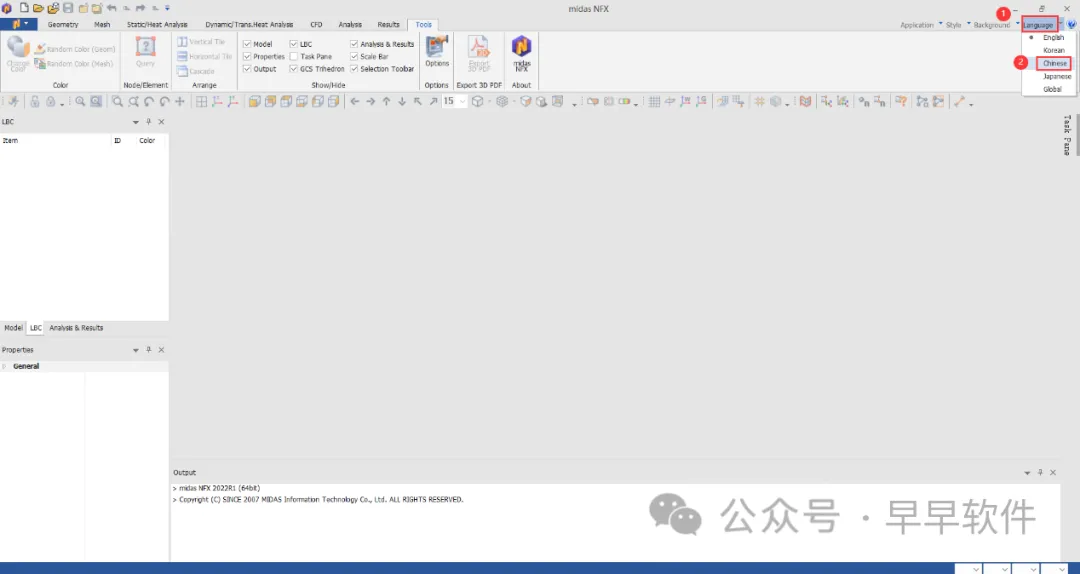This screenshot has width=1080, height=574.
Task: Toggle the GCS Trihedron checkbox
Action: coord(293,69)
